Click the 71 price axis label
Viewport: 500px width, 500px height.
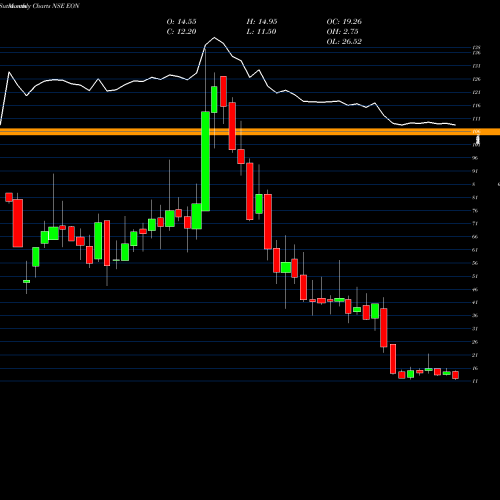coord(475,224)
